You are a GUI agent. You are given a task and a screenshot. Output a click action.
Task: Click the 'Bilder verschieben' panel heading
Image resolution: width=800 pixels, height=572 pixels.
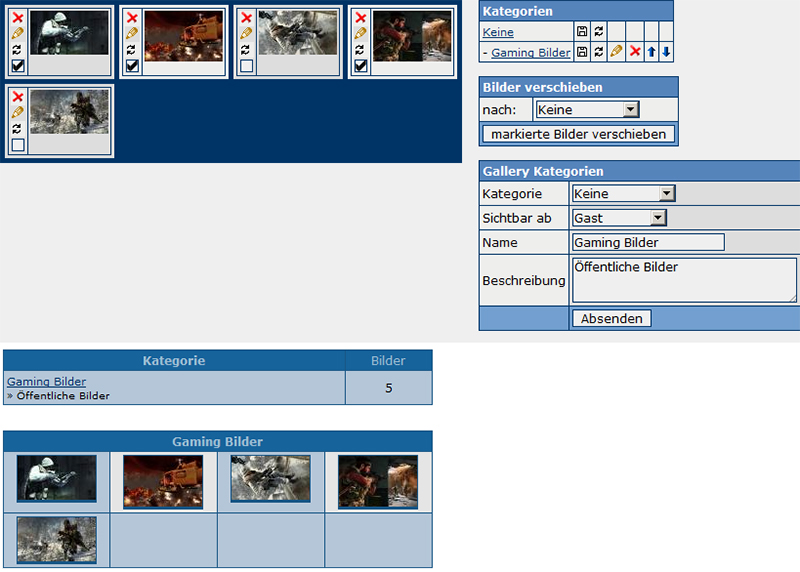tap(543, 87)
